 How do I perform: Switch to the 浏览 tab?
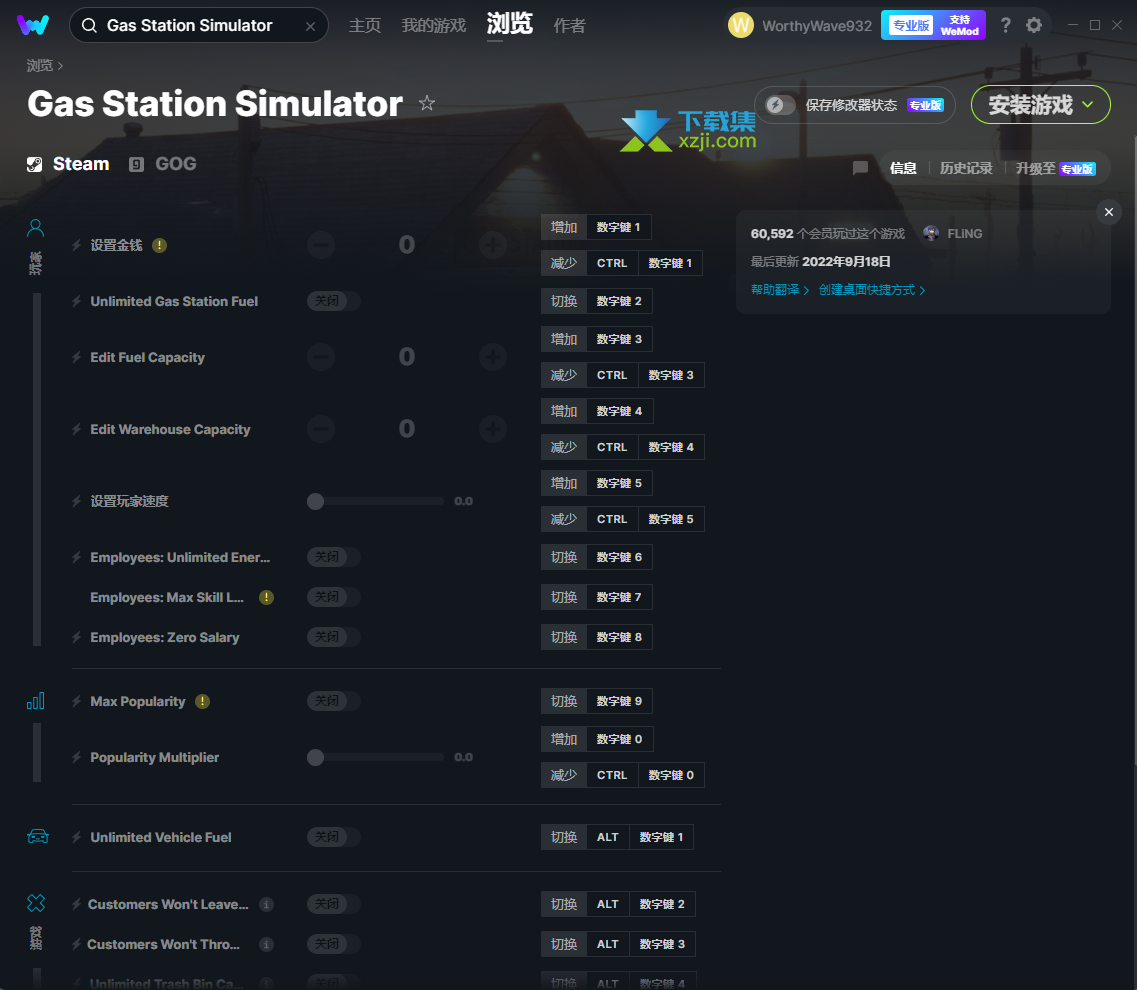pyautogui.click(x=510, y=24)
